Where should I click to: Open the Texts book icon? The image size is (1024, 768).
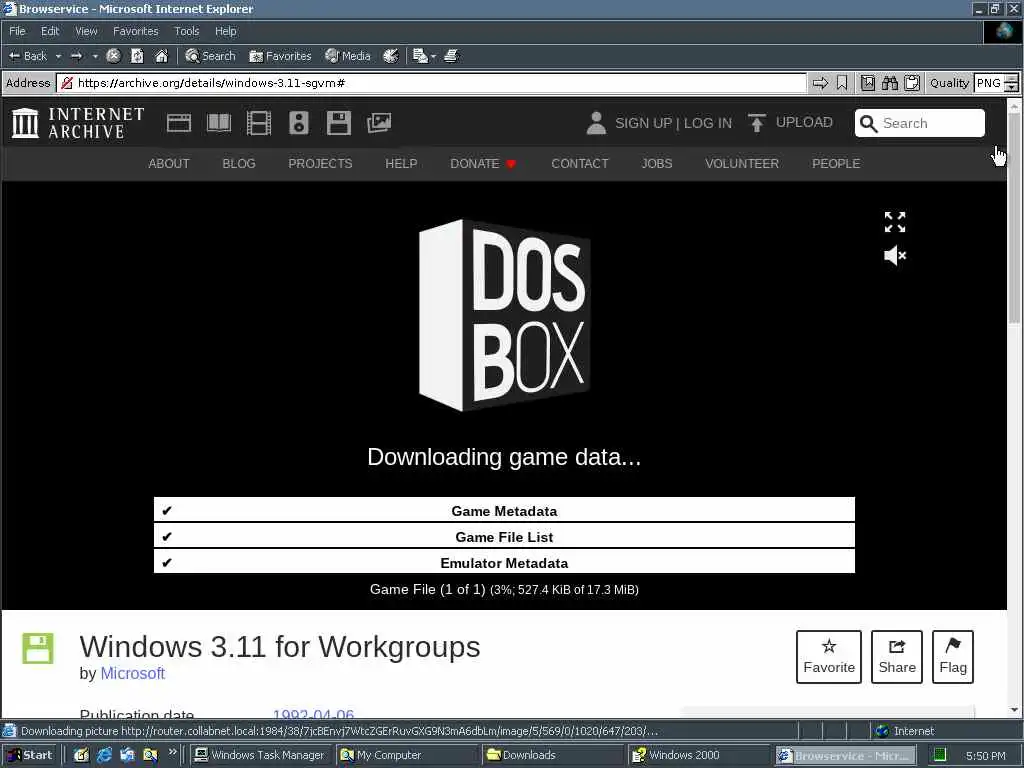click(219, 123)
